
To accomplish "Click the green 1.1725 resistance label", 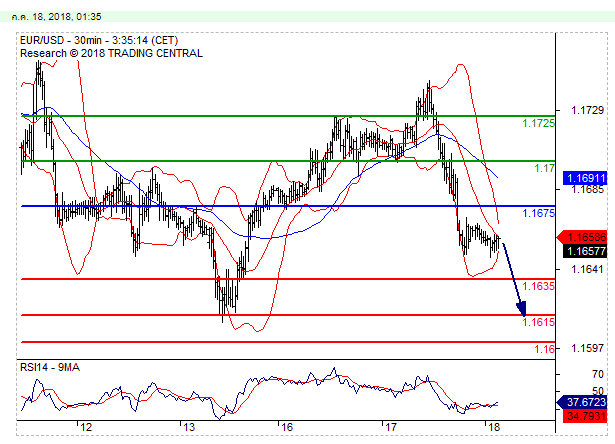I will pyautogui.click(x=539, y=123).
